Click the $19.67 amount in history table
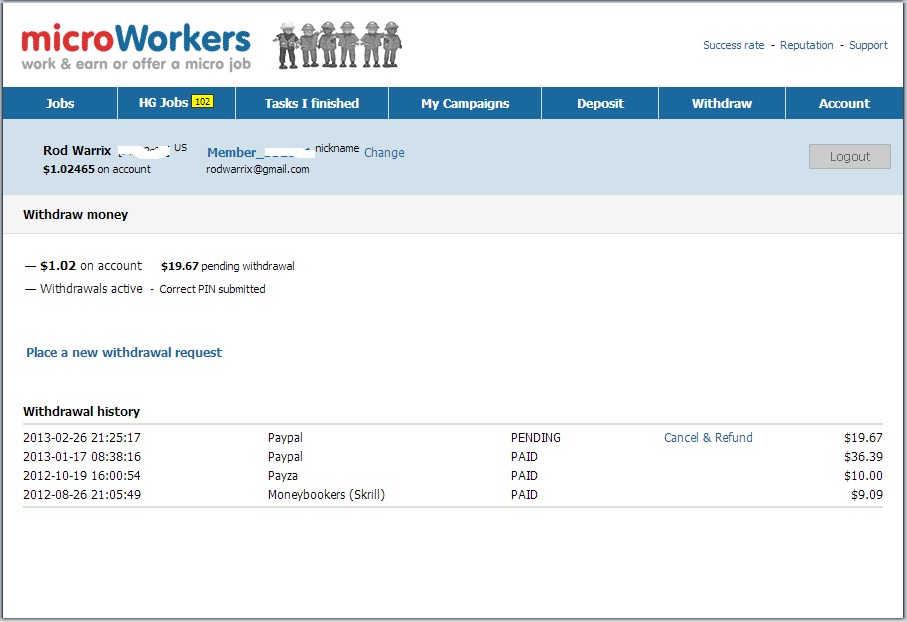The height and width of the screenshot is (622, 907). coord(863,438)
